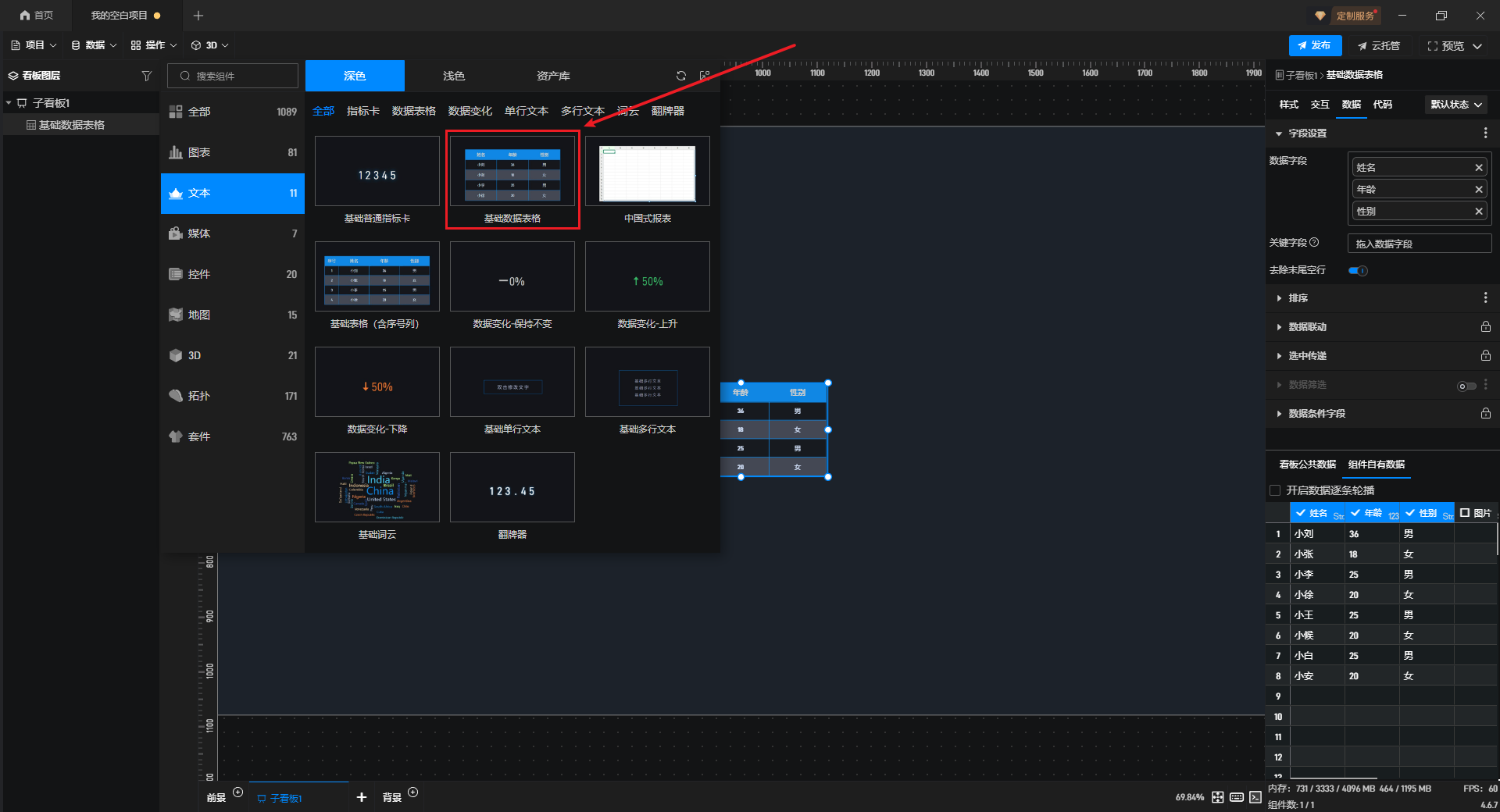
Task: Switch to the 样式 tab
Action: (x=1288, y=105)
